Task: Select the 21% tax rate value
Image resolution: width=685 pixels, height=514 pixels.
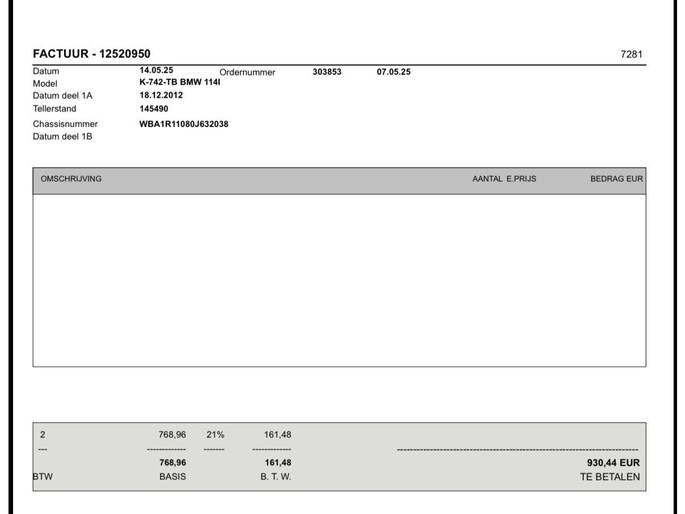Action: tap(215, 435)
